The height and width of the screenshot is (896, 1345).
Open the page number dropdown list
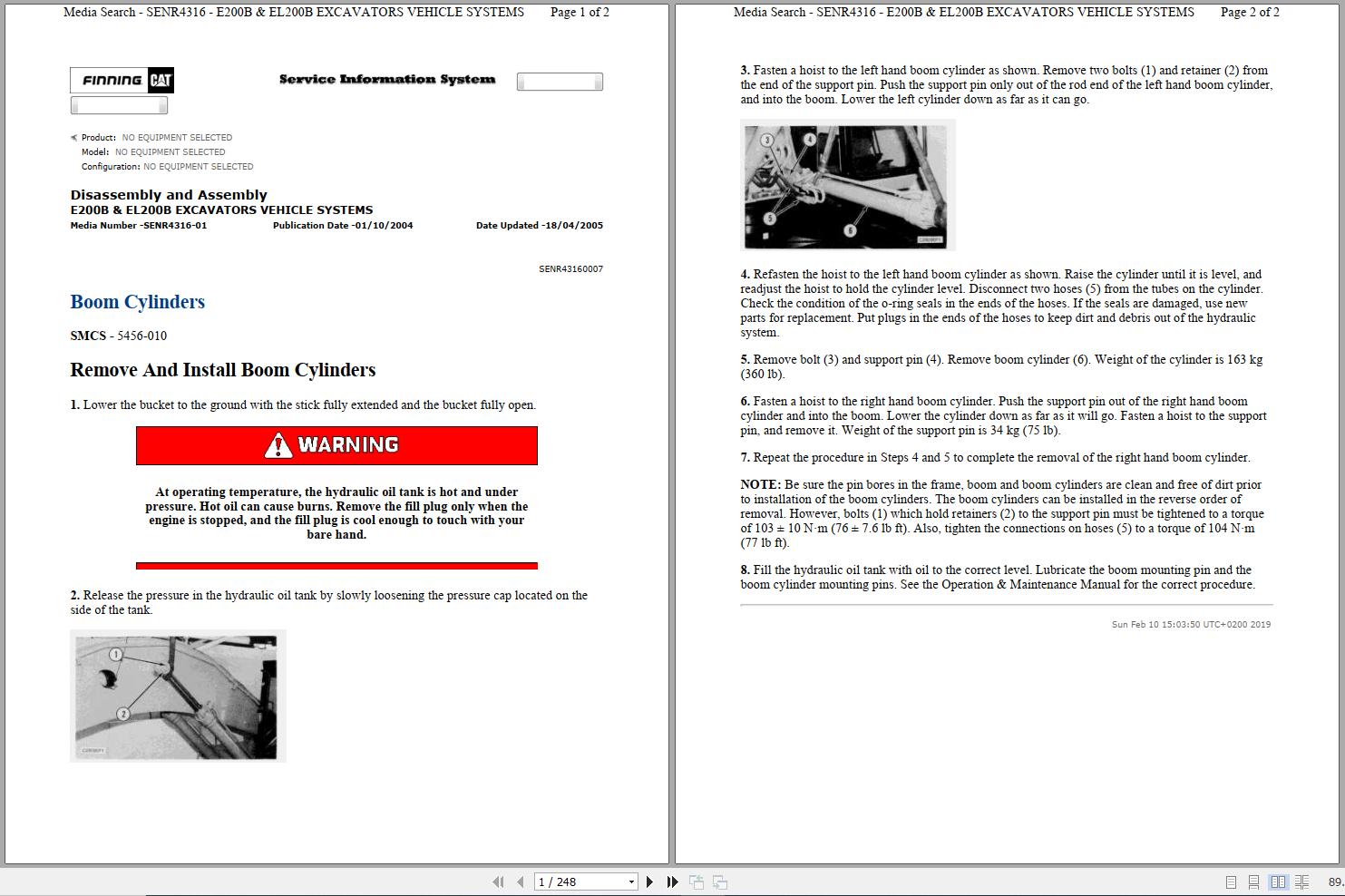point(633,881)
